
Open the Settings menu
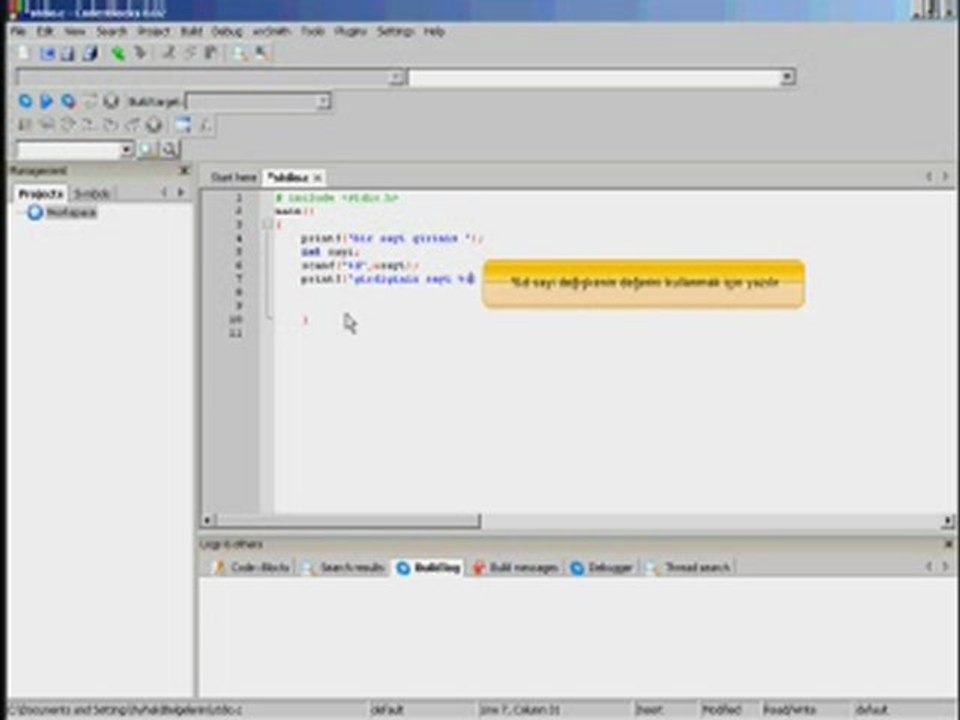coord(395,31)
